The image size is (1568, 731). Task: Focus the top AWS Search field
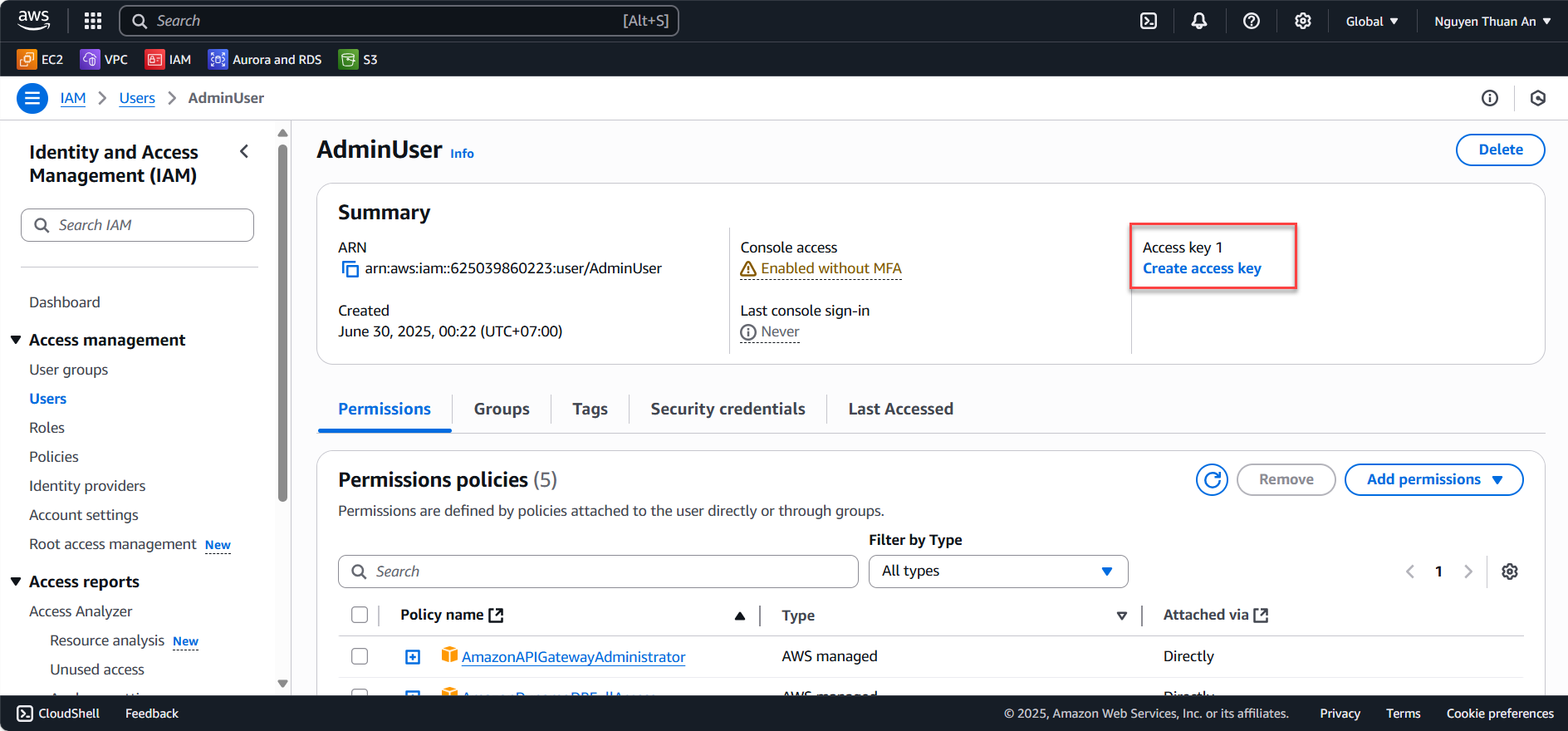pyautogui.click(x=399, y=21)
